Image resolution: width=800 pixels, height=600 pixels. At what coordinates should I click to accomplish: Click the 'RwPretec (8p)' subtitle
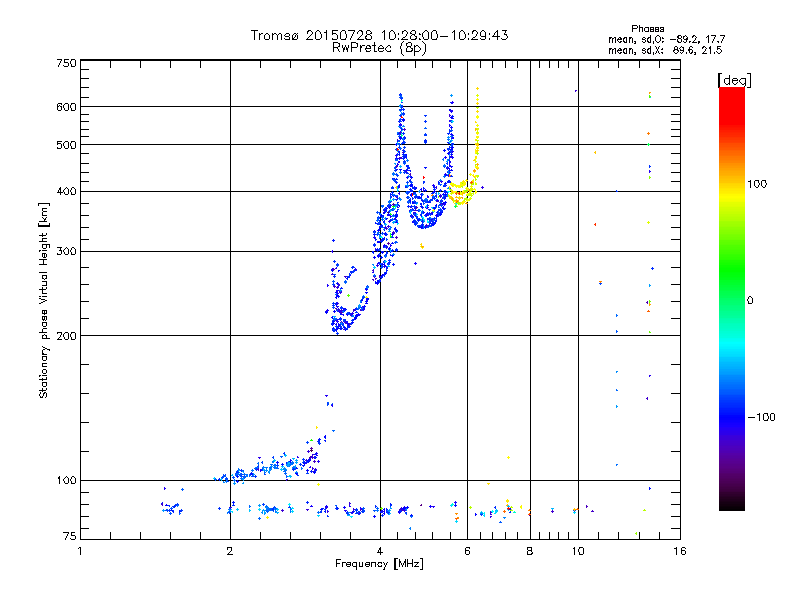379,48
